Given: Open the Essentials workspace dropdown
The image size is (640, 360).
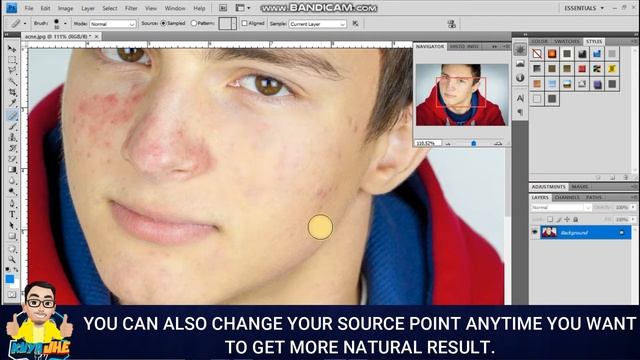Looking at the screenshot, I should (584, 8).
